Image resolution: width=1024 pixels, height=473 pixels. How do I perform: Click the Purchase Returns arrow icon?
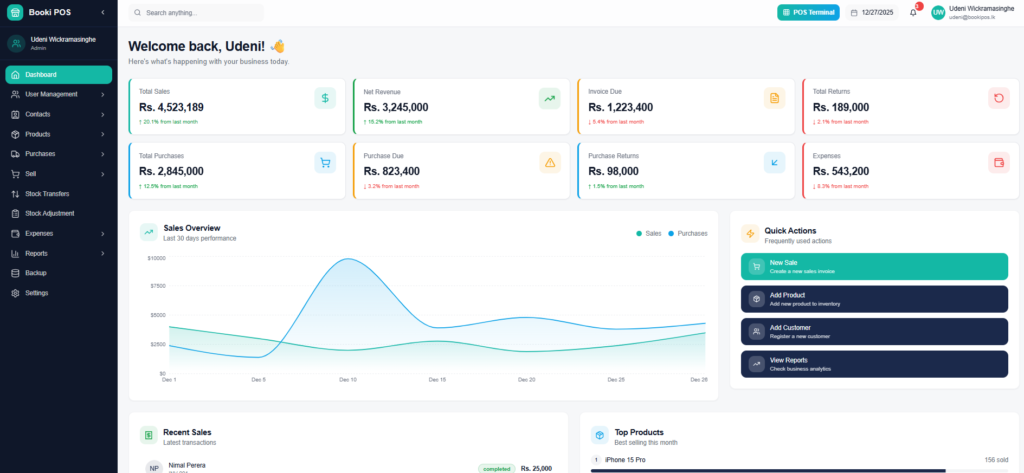click(773, 163)
